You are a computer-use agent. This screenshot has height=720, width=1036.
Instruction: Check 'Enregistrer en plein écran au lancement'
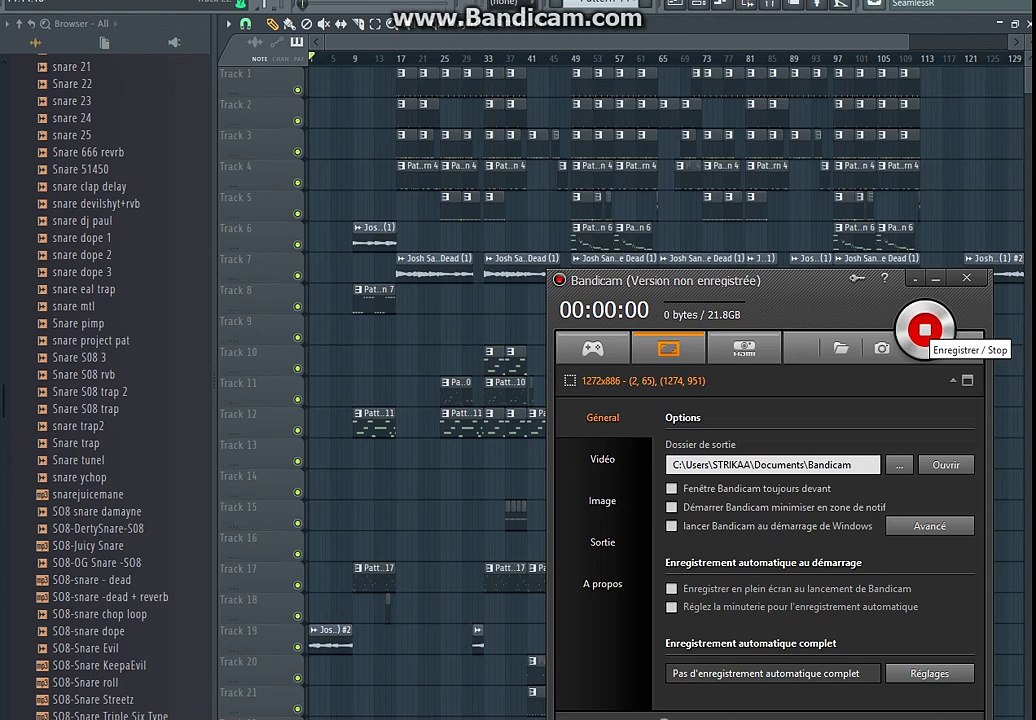(671, 589)
